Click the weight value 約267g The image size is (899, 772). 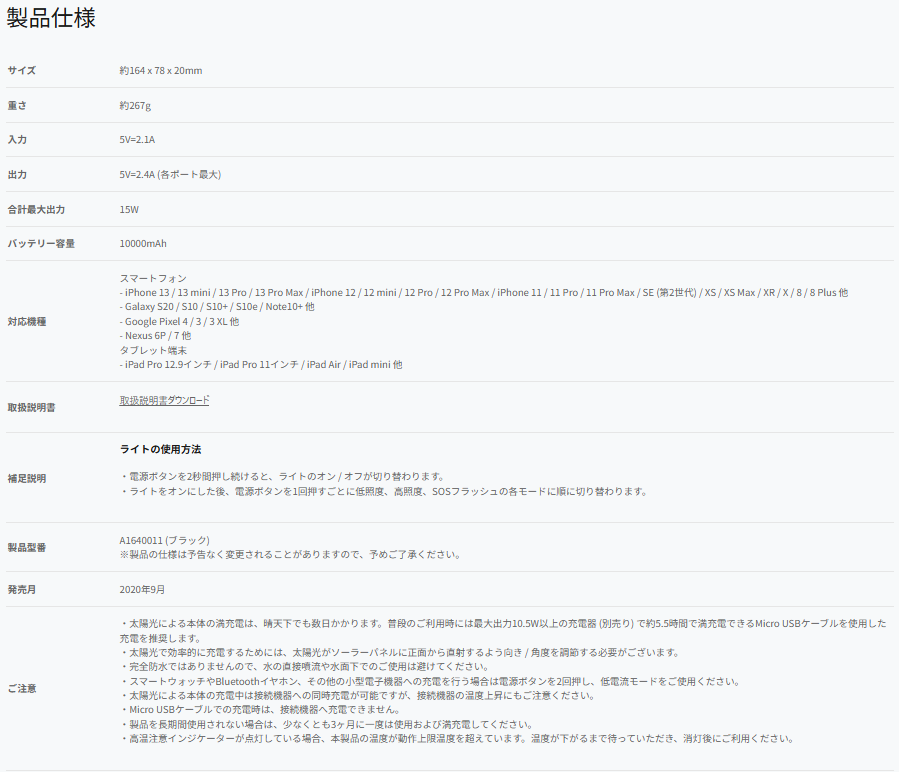point(135,106)
